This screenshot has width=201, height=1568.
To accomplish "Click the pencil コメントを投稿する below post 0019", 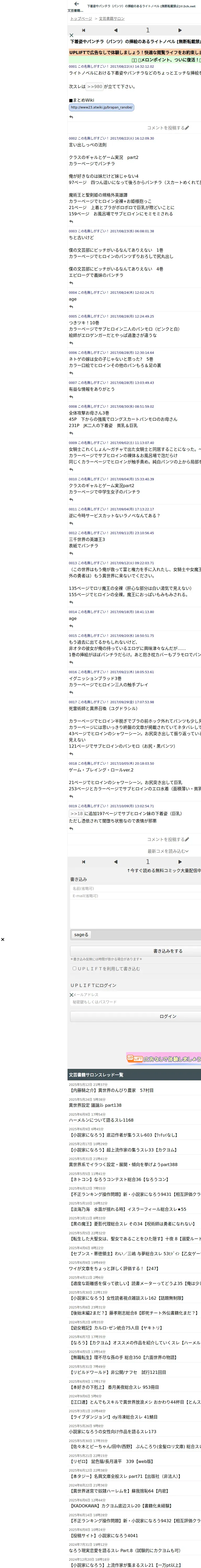I will (x=168, y=839).
